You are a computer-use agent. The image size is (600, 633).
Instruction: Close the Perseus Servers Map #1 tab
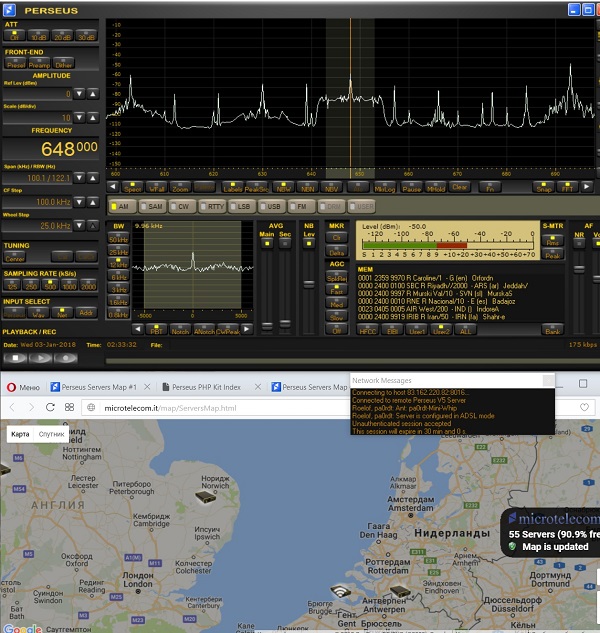[x=147, y=387]
